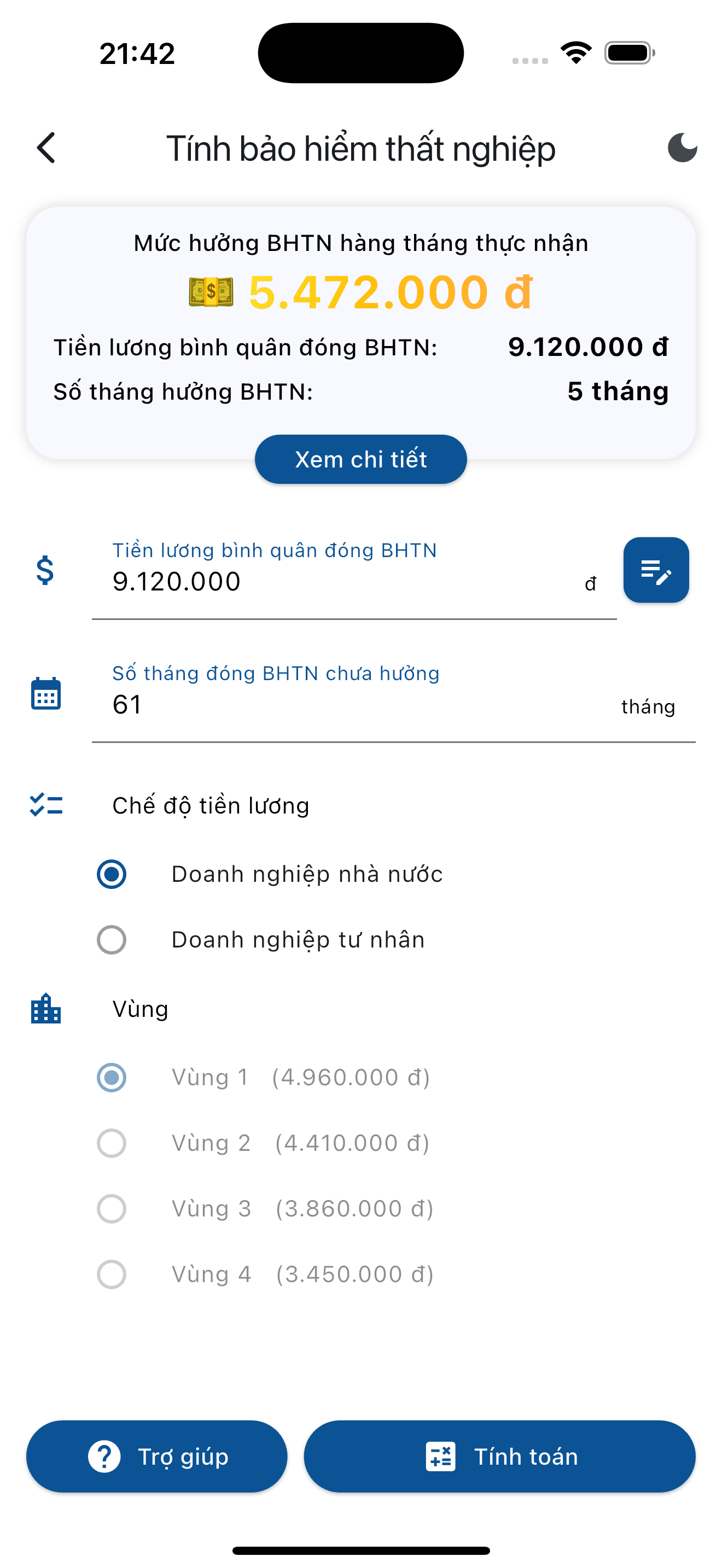The image size is (722, 1568).
Task: Select Doanh nghiệp nhà nước radio button
Action: [112, 874]
